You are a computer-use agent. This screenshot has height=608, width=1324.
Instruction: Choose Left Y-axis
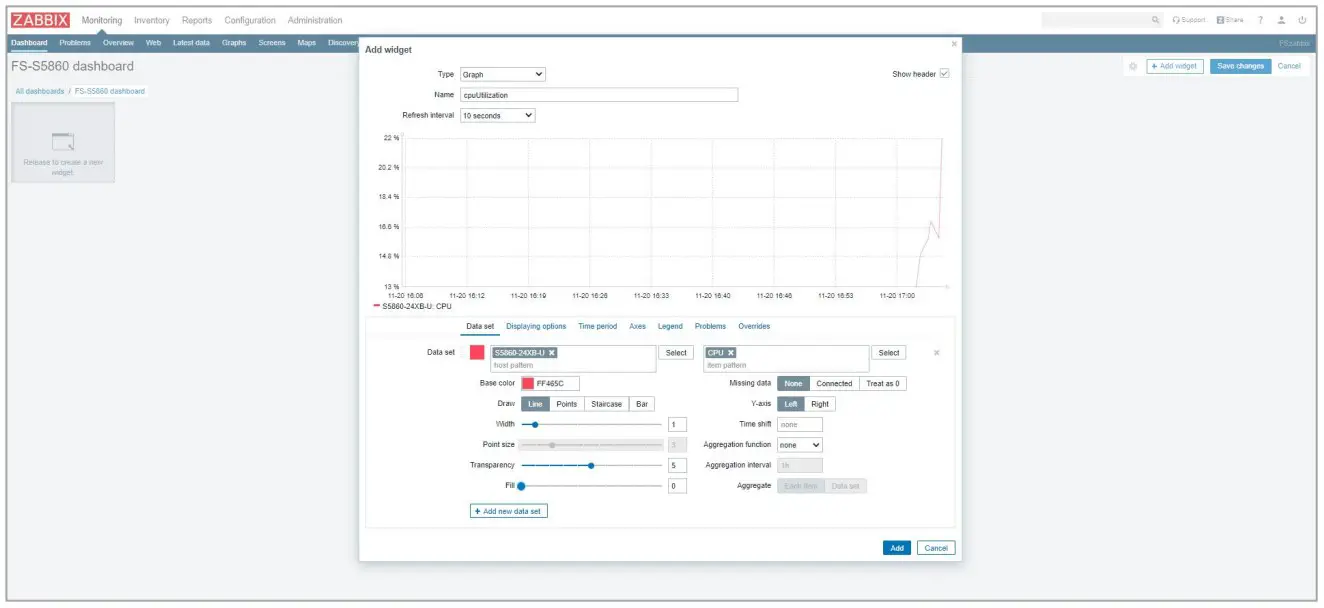[x=791, y=404]
